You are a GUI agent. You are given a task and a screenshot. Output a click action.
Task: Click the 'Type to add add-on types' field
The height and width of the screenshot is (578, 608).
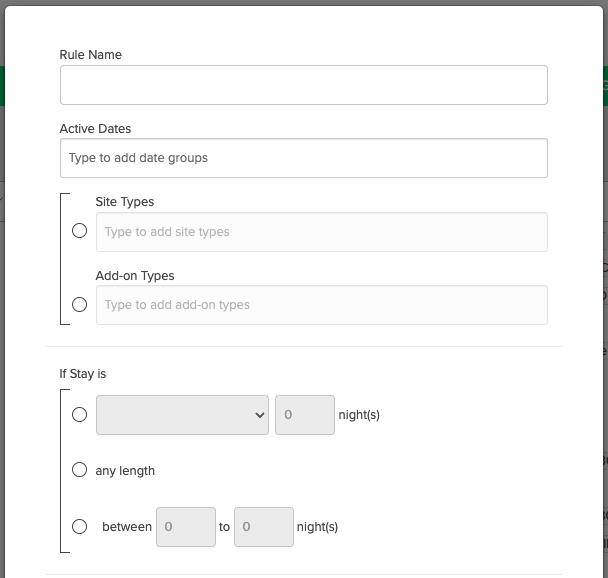pos(321,305)
